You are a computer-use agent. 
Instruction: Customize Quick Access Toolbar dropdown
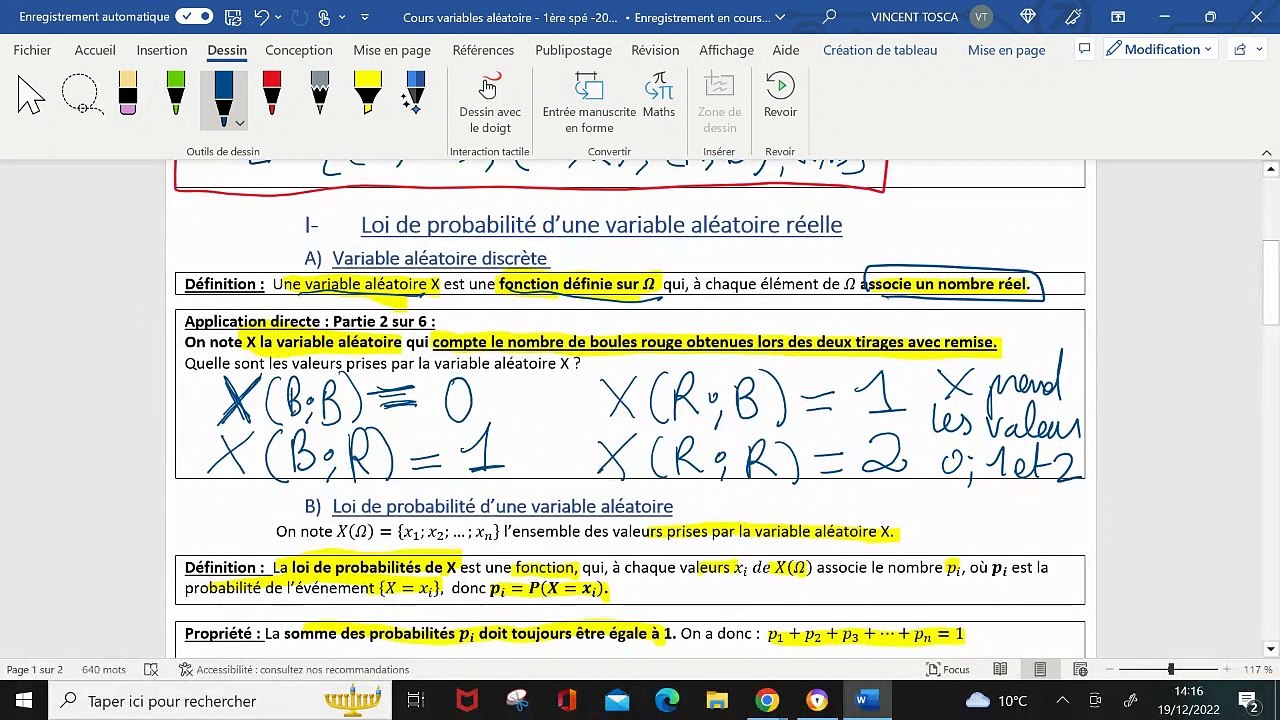364,17
